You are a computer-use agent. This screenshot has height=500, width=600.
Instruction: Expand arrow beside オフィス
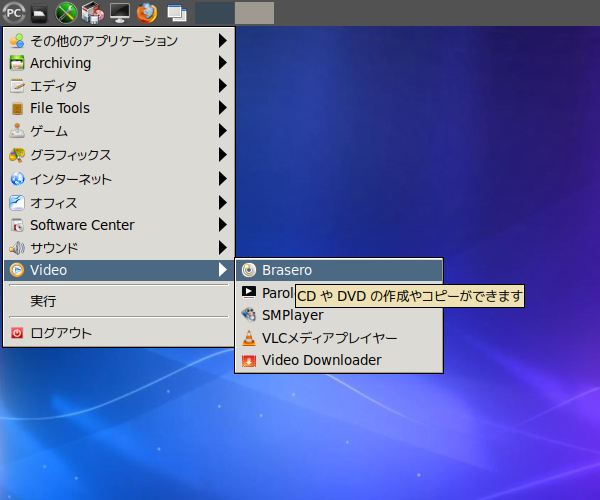click(223, 202)
